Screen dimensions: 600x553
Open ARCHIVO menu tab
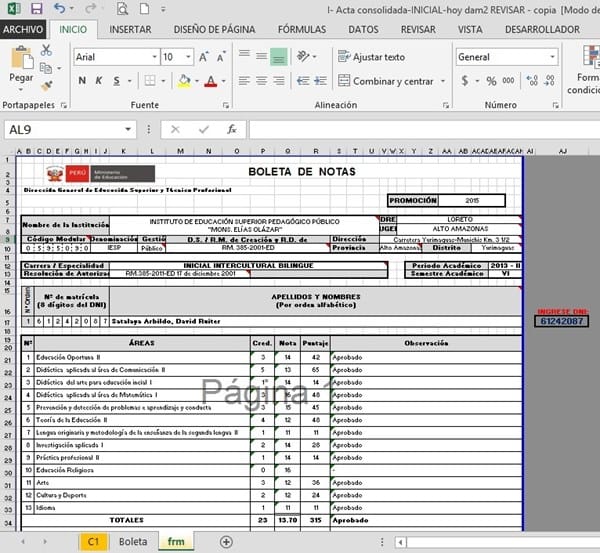coord(23,29)
